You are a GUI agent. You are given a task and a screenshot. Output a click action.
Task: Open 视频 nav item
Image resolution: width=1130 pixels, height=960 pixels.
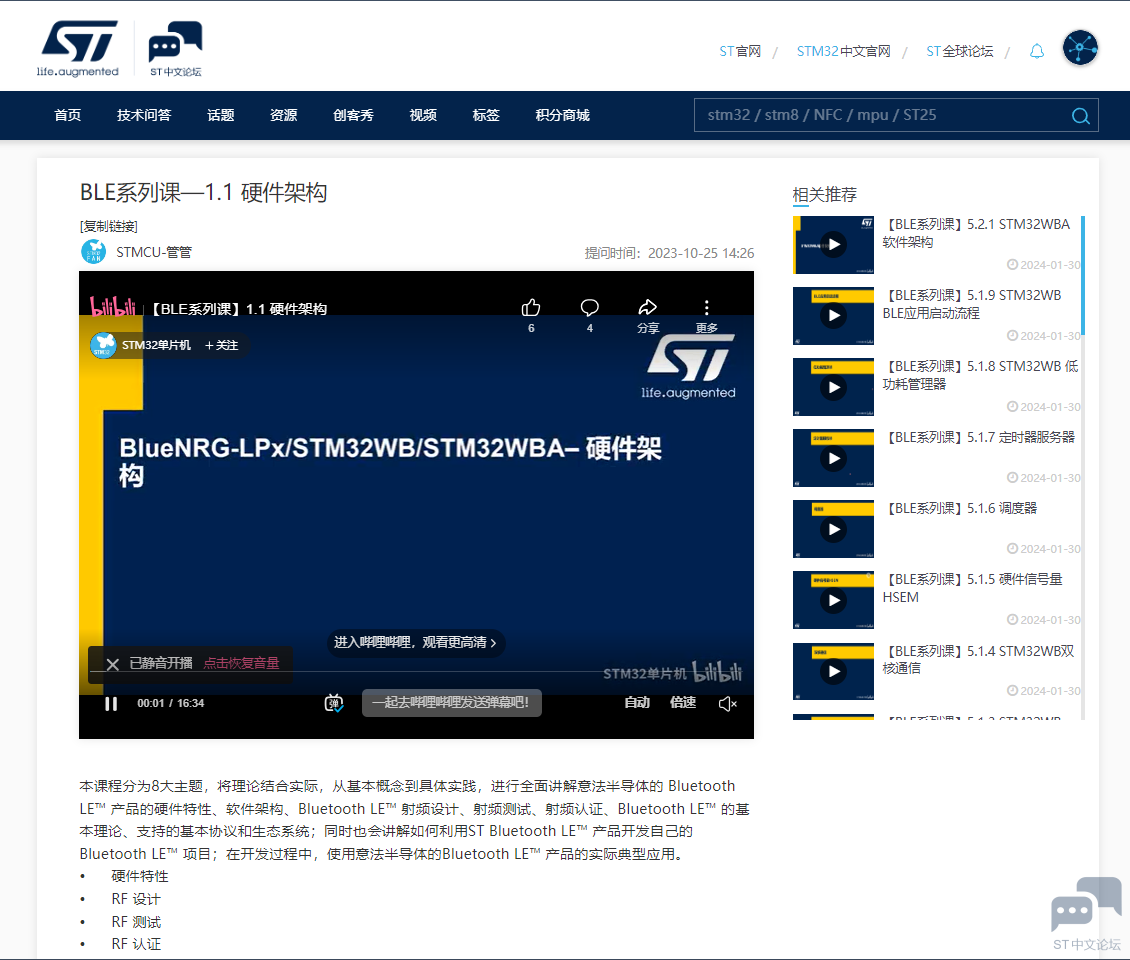[423, 115]
